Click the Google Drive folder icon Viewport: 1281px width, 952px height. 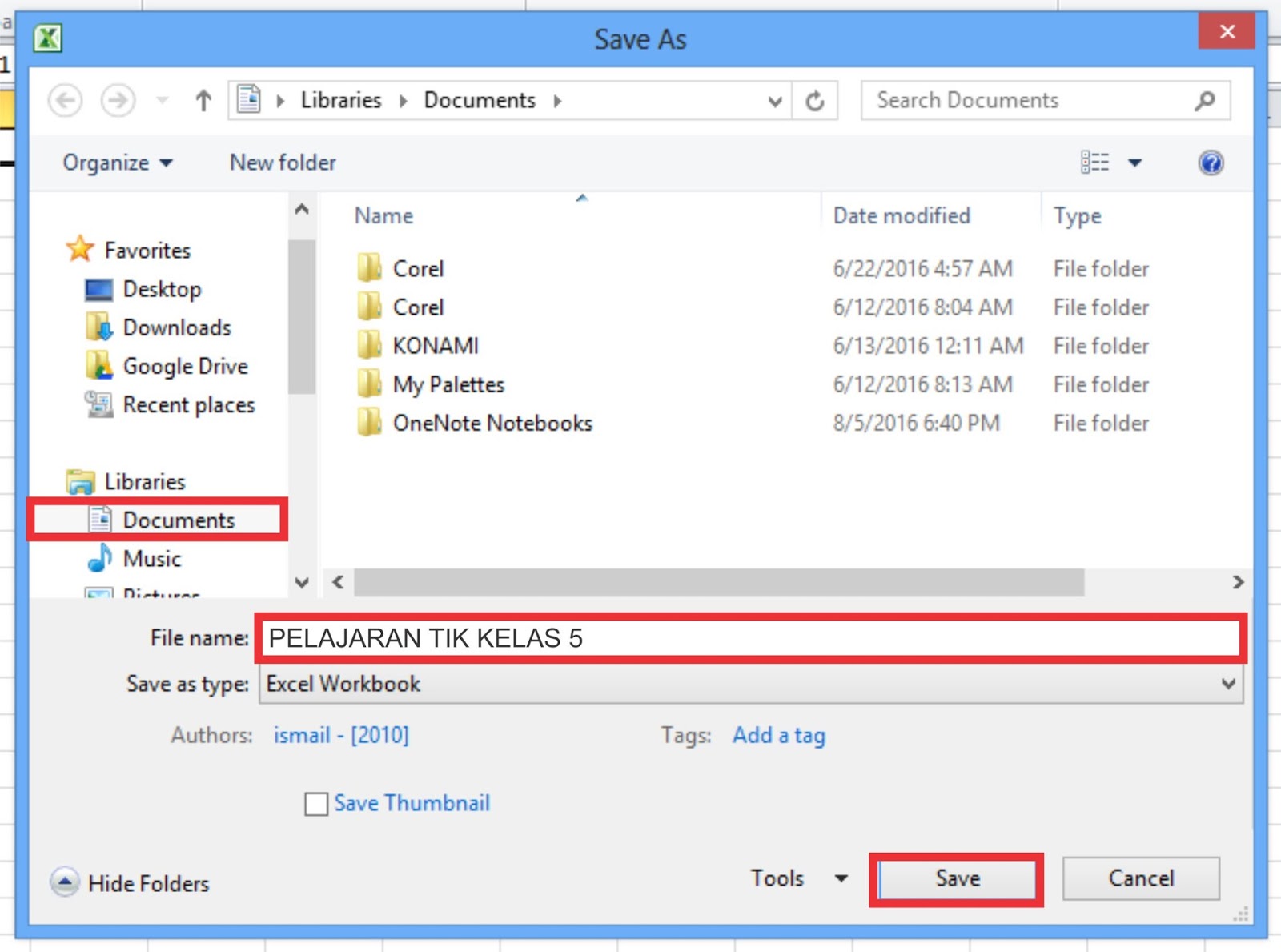[99, 366]
